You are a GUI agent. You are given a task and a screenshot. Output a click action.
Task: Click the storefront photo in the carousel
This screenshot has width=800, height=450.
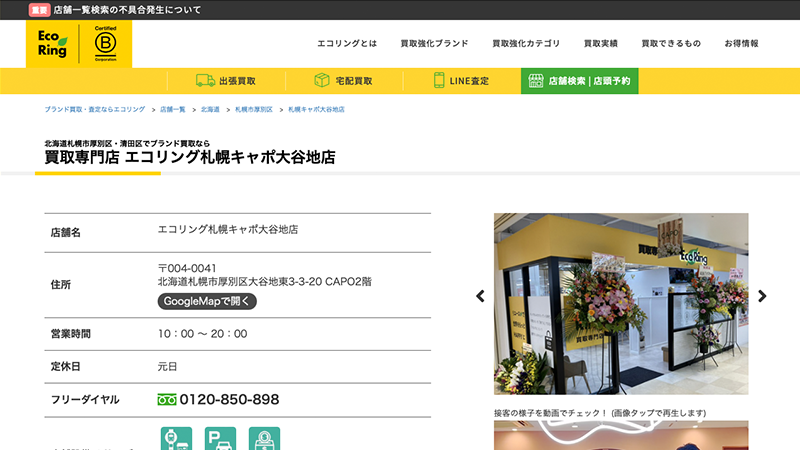[621, 303]
